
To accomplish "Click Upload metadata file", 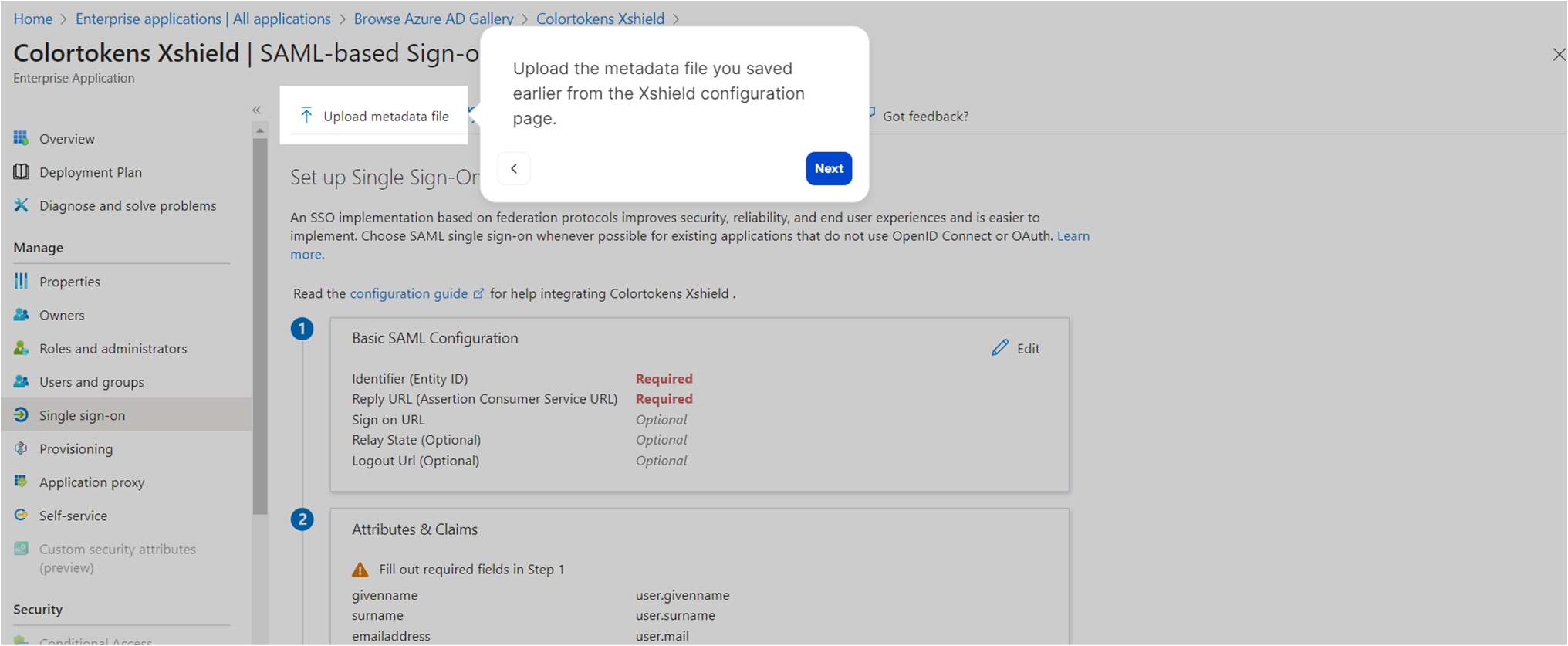I will click(375, 115).
